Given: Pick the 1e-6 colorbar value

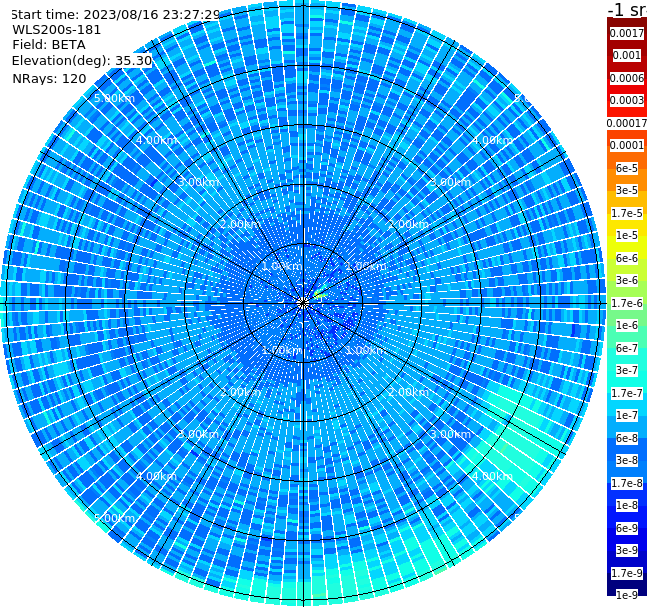Looking at the screenshot, I should (x=627, y=325).
